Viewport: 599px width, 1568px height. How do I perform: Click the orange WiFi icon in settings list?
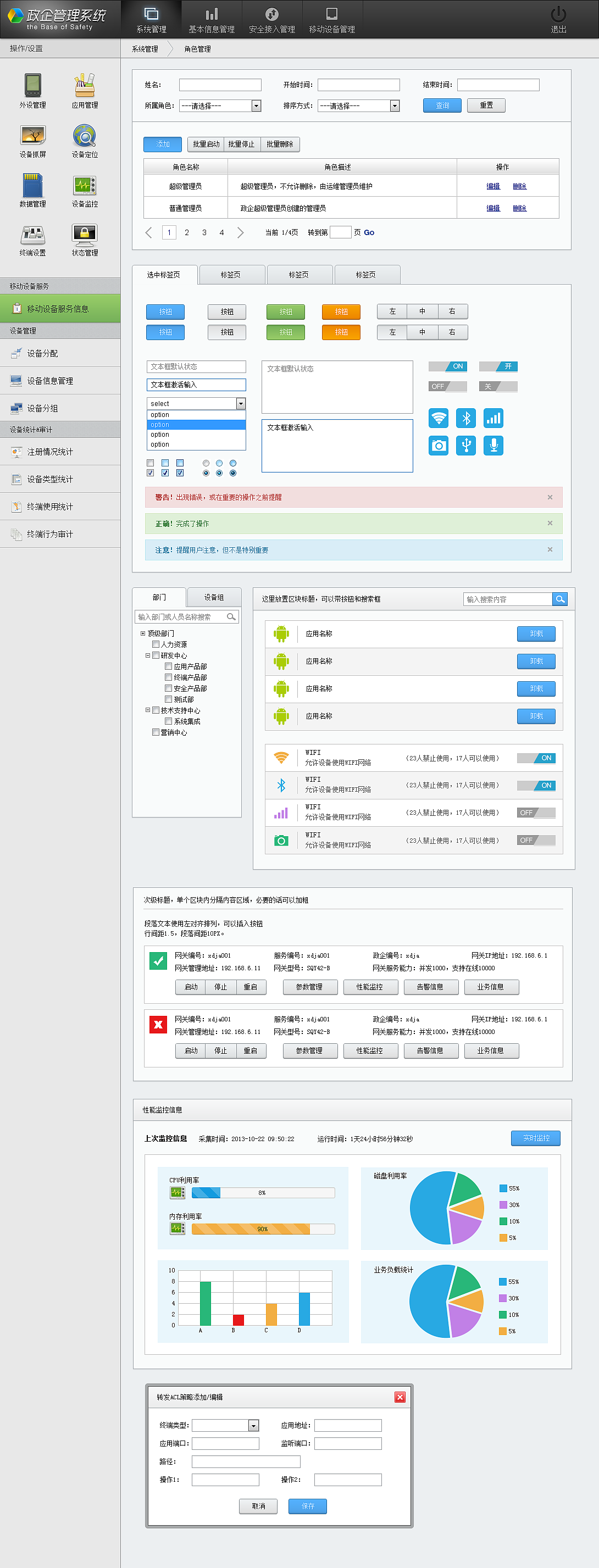pos(281,758)
